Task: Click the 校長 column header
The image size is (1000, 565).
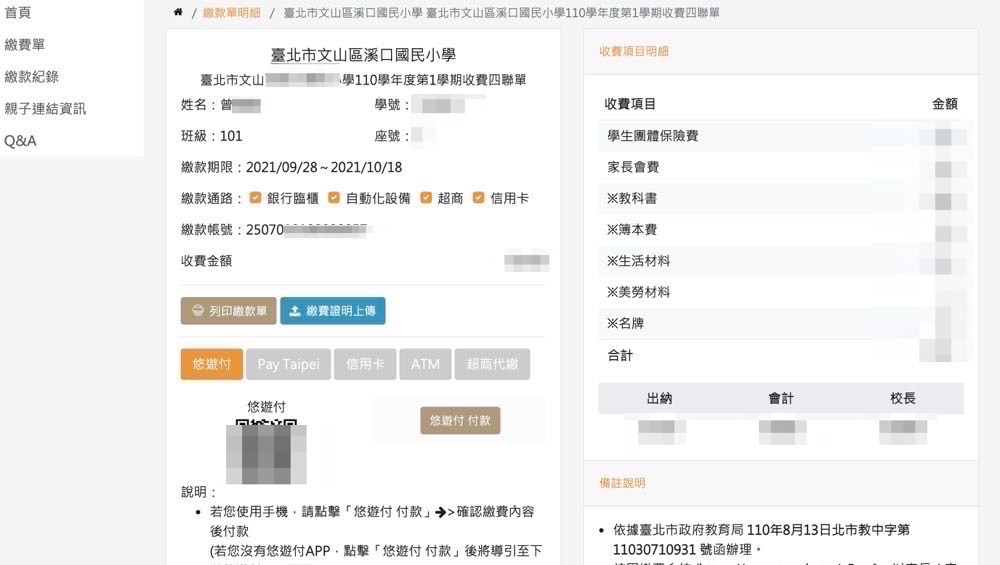Action: point(902,399)
